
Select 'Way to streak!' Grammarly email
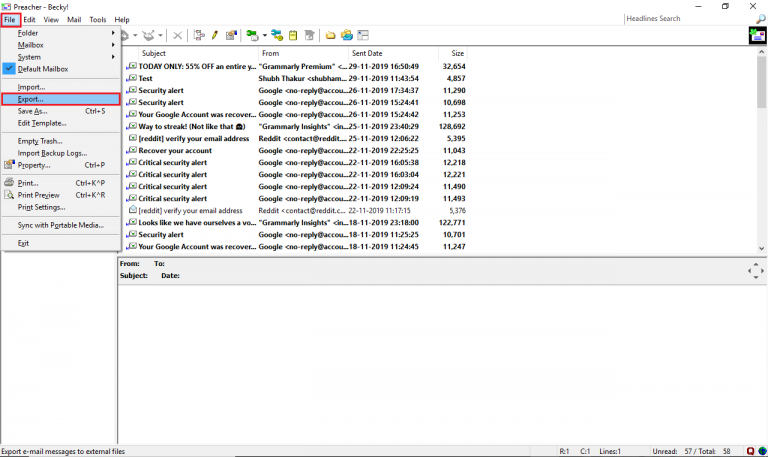coord(295,126)
